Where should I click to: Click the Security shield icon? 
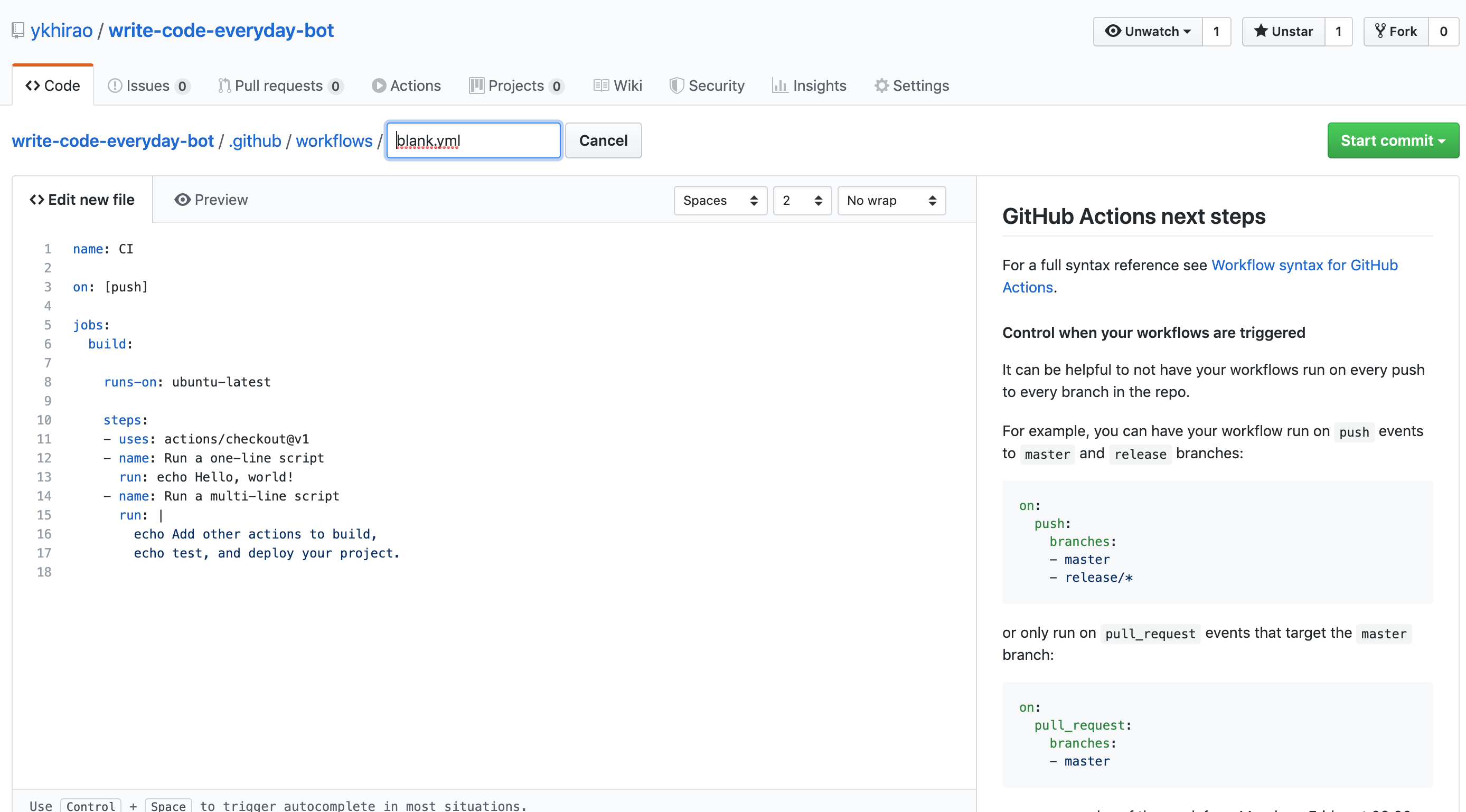point(676,86)
